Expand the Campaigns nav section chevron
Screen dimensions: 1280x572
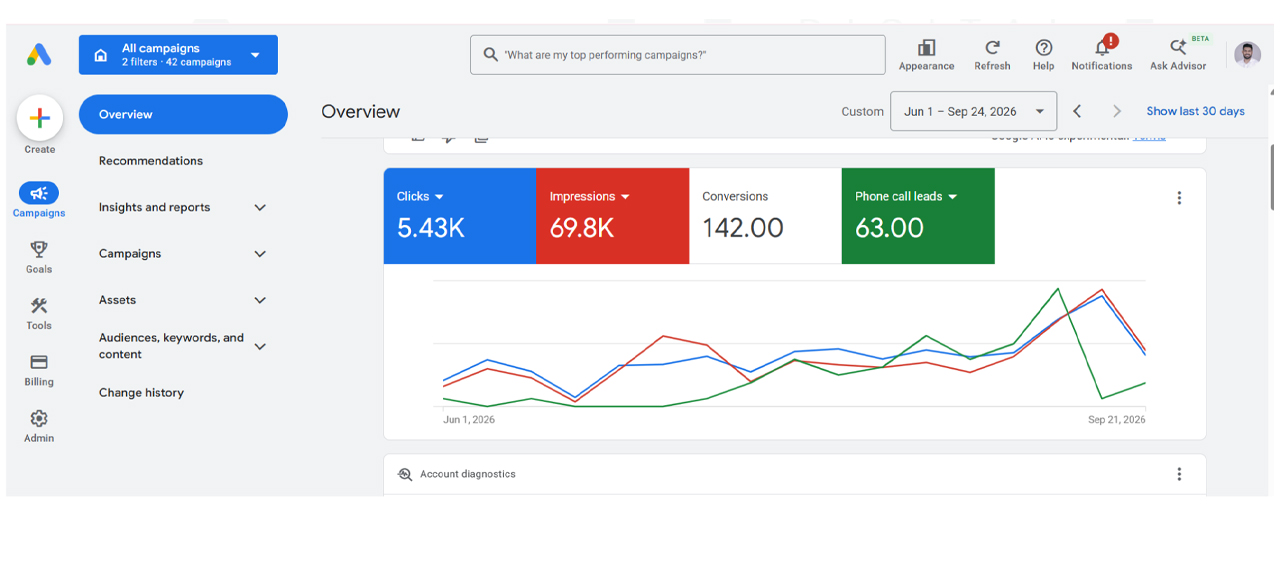tap(260, 254)
